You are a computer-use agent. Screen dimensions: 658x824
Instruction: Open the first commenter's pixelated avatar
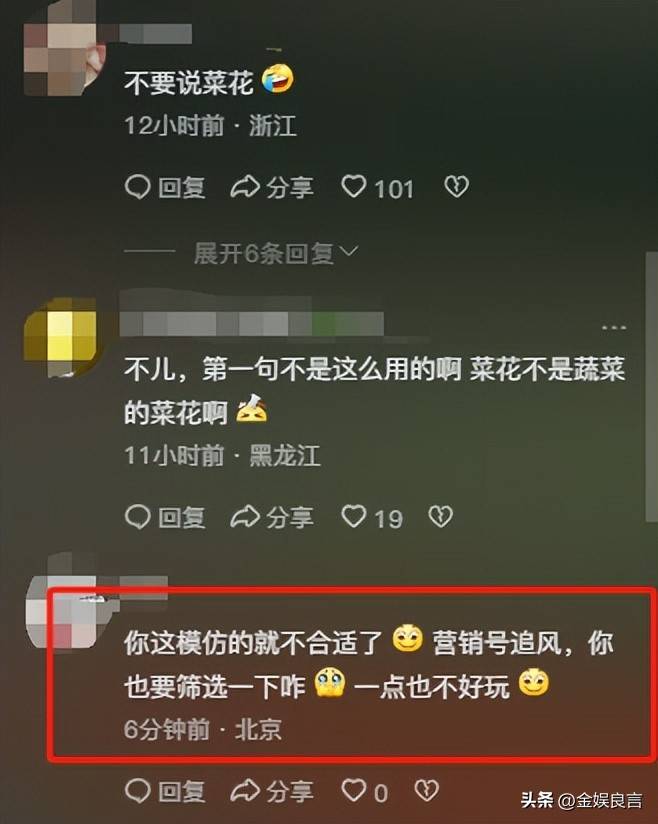coord(63,53)
